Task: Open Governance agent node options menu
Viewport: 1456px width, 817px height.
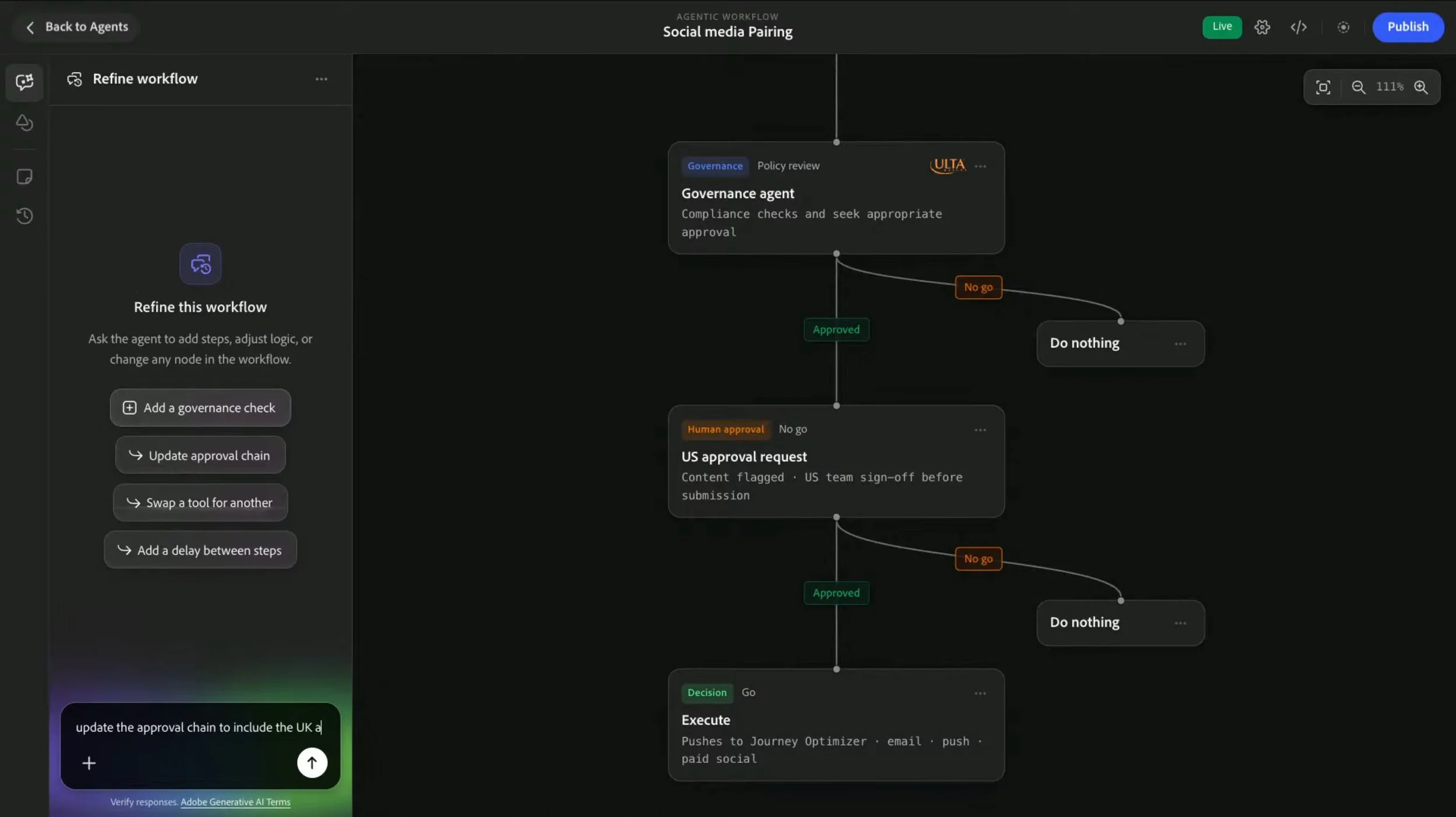Action: [980, 166]
